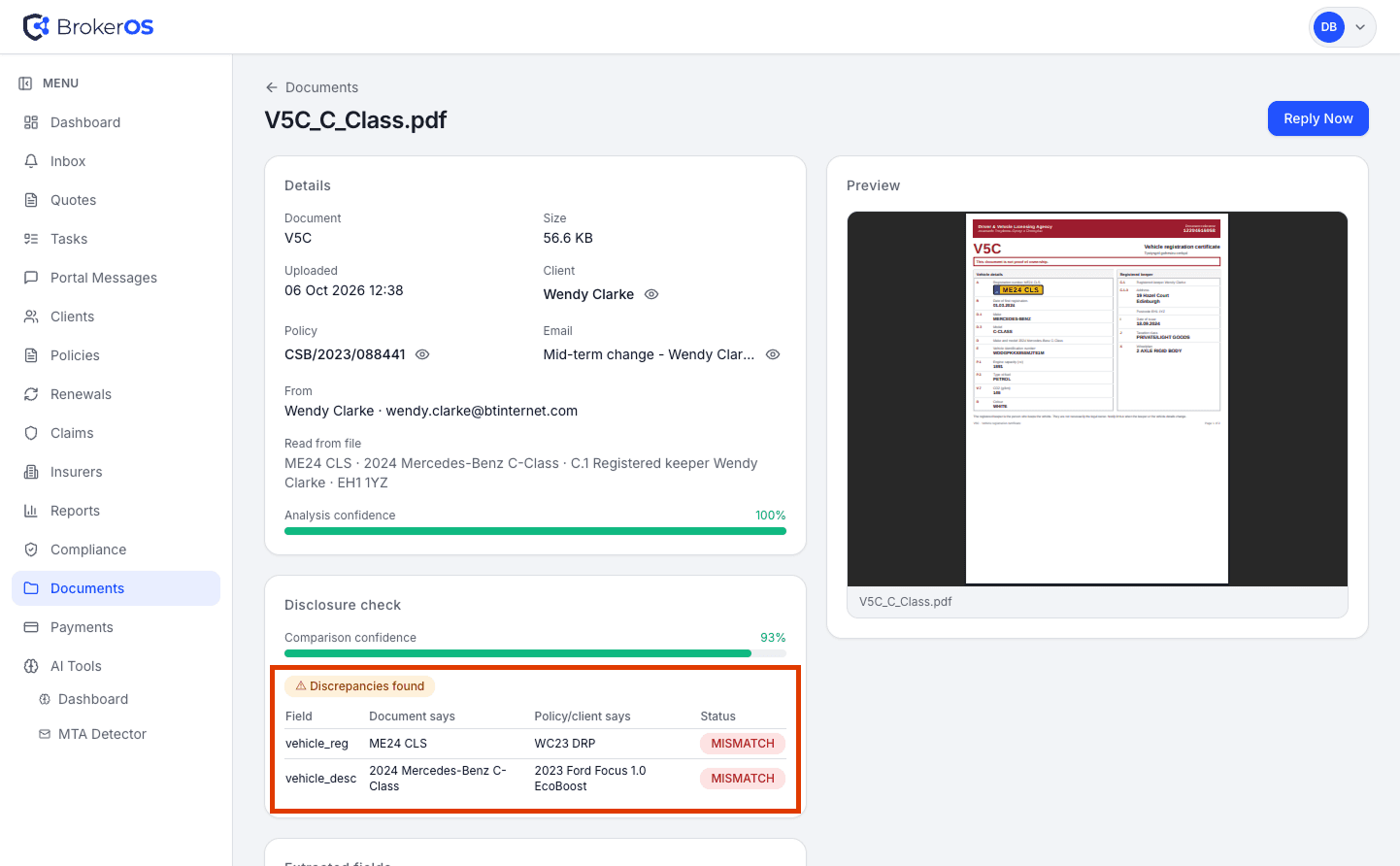Click the vehicle_reg MISMATCH status badge
Image resolution: width=1400 pixels, height=866 pixels.
pyautogui.click(x=743, y=744)
